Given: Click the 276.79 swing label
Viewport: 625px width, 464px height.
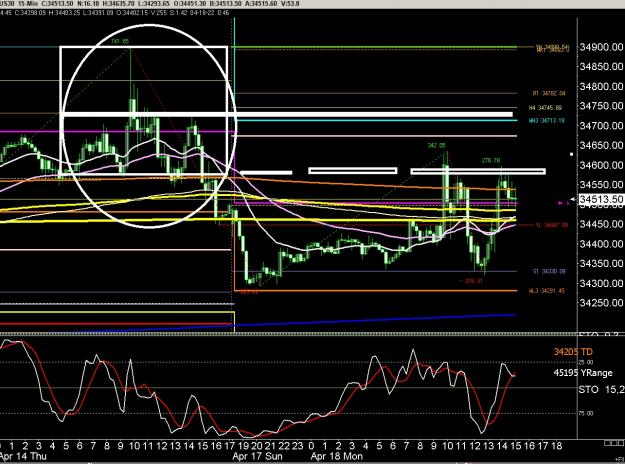Looking at the screenshot, I should [x=491, y=160].
